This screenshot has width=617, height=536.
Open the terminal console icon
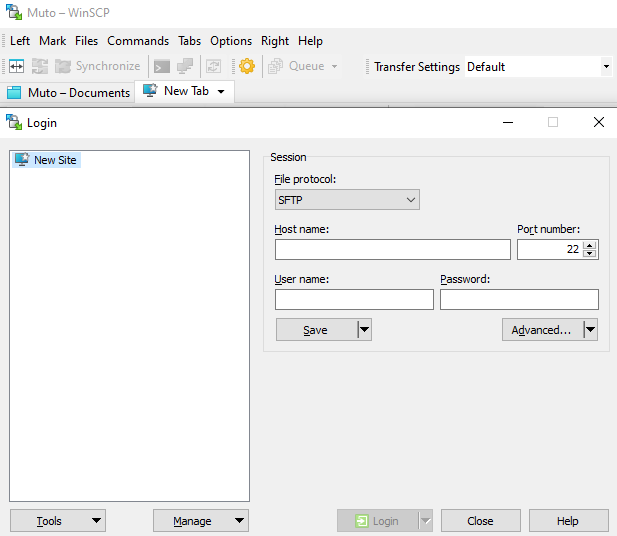tap(162, 66)
